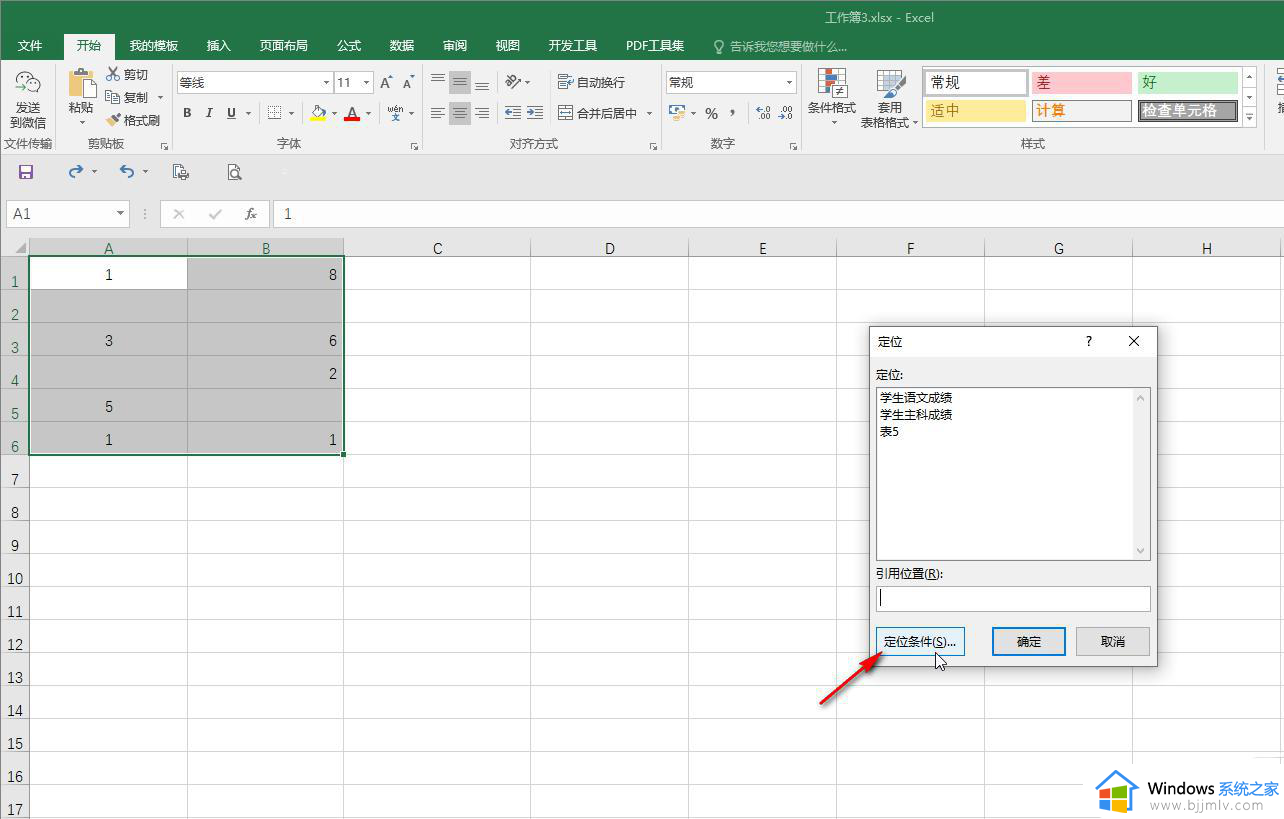The height and width of the screenshot is (819, 1284).
Task: Click the print preview magnifier icon
Action: (234, 172)
